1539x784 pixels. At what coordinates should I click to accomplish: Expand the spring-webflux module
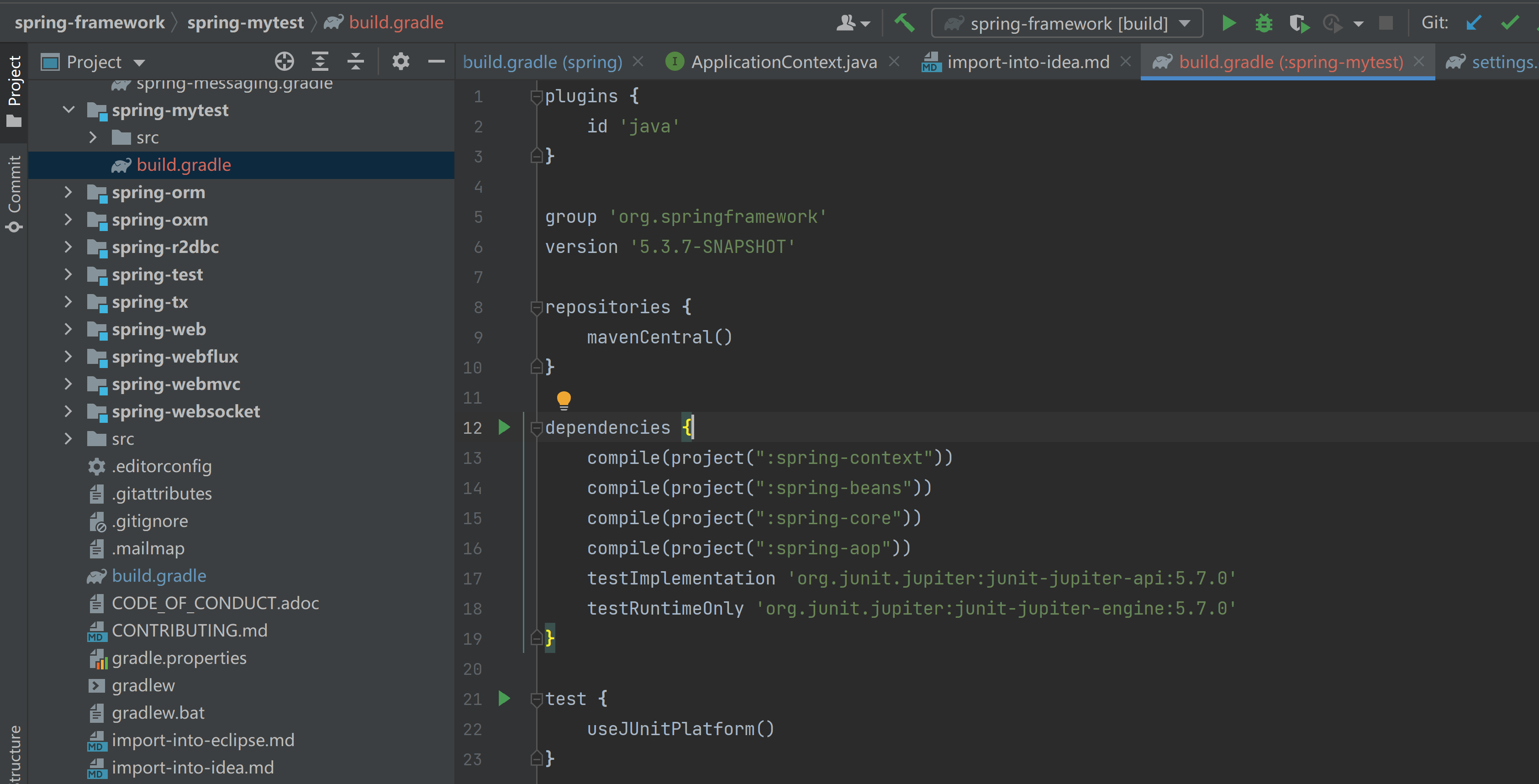coord(68,357)
